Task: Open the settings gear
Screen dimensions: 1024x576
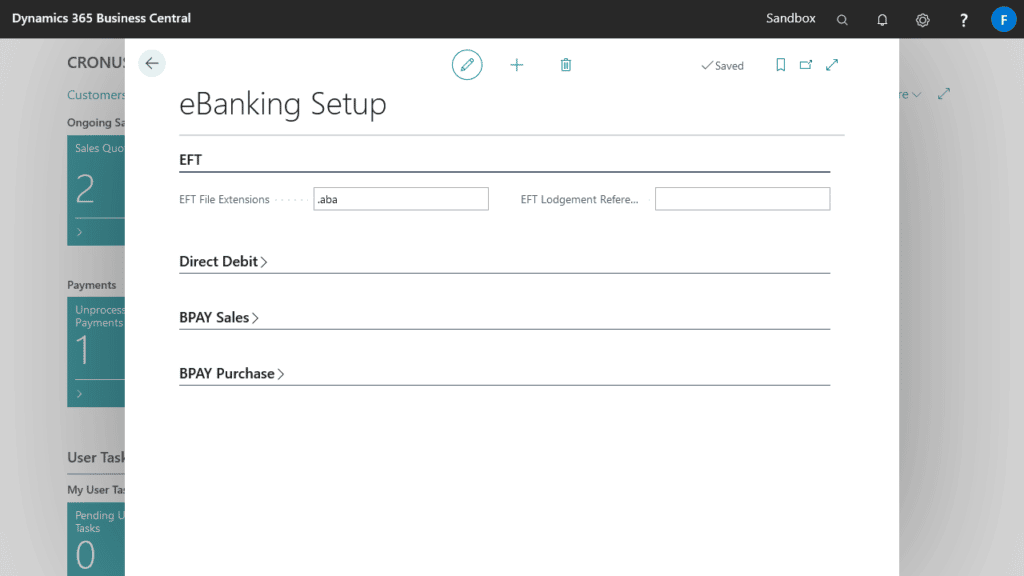Action: [x=922, y=19]
